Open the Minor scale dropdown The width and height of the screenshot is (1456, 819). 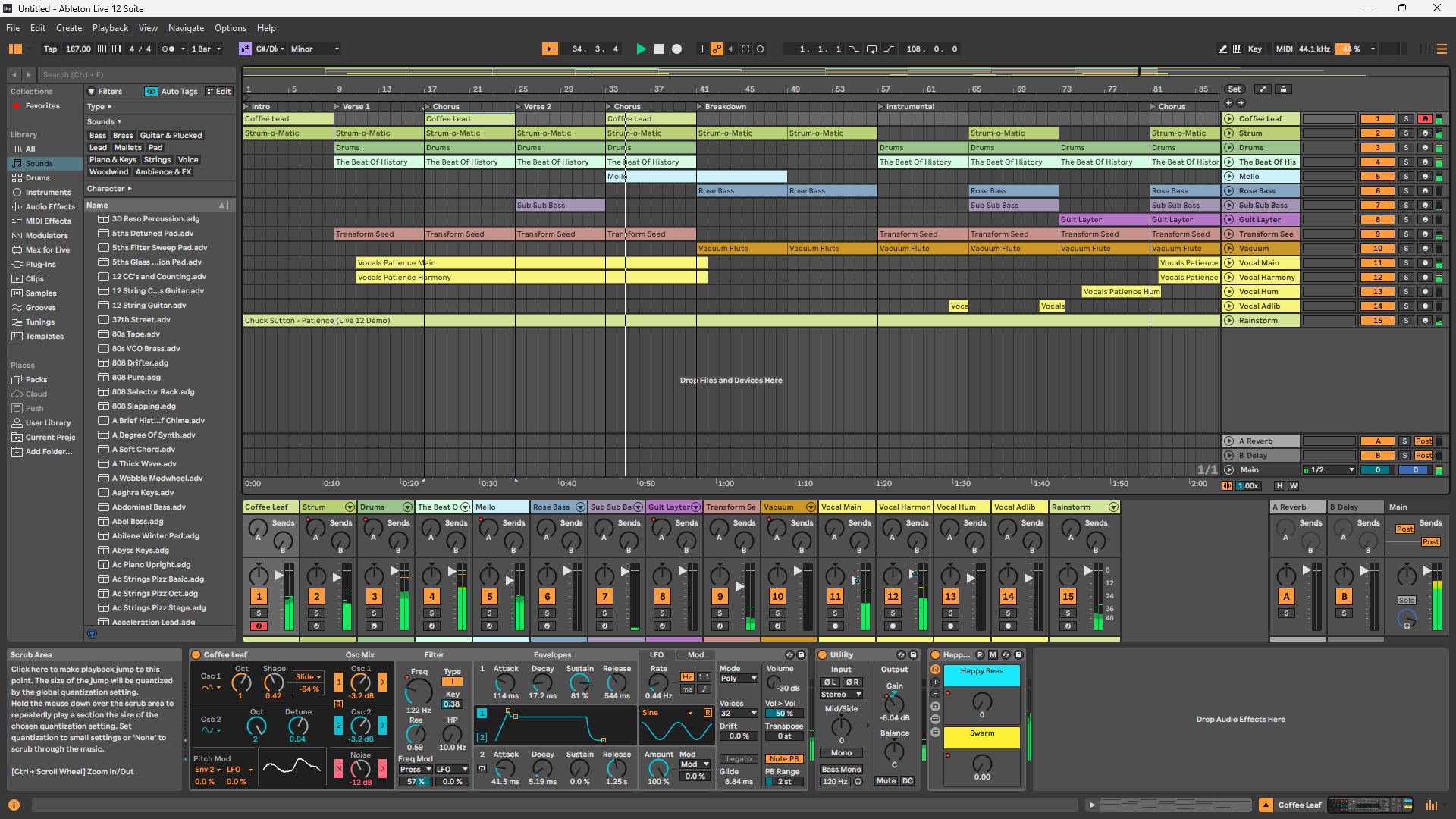[x=315, y=49]
